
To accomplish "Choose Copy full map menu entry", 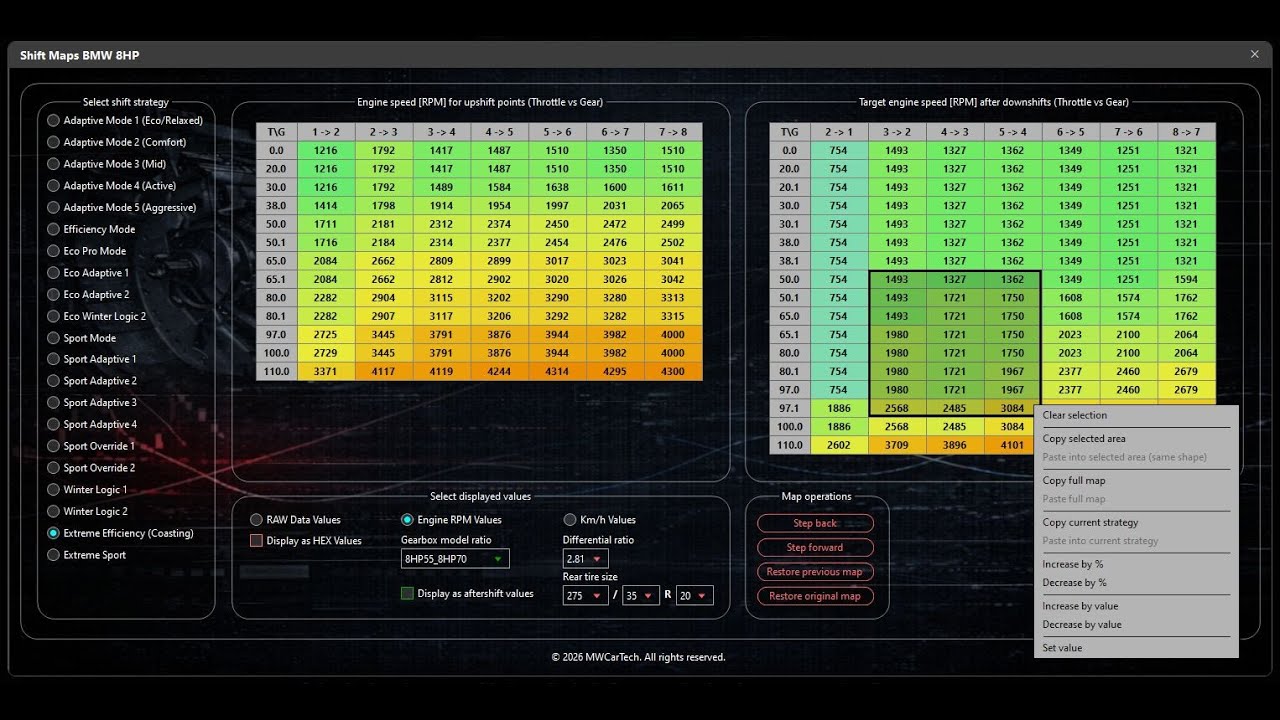I will [1136, 481].
